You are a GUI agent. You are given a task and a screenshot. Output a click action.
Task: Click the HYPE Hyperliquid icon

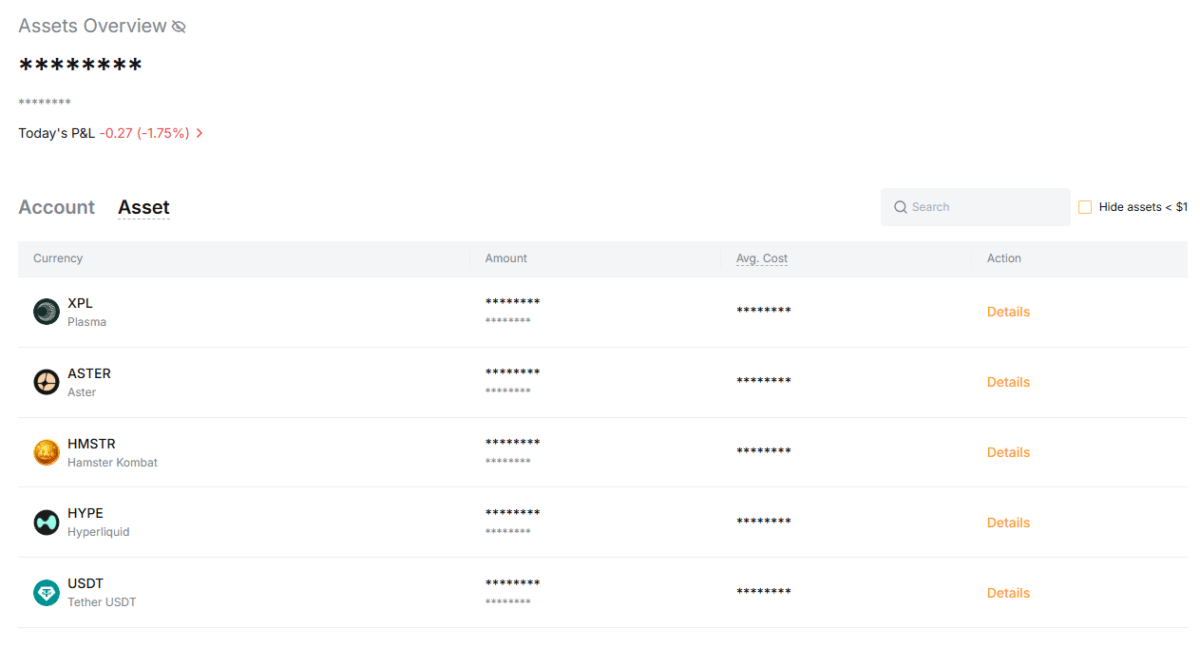point(46,522)
